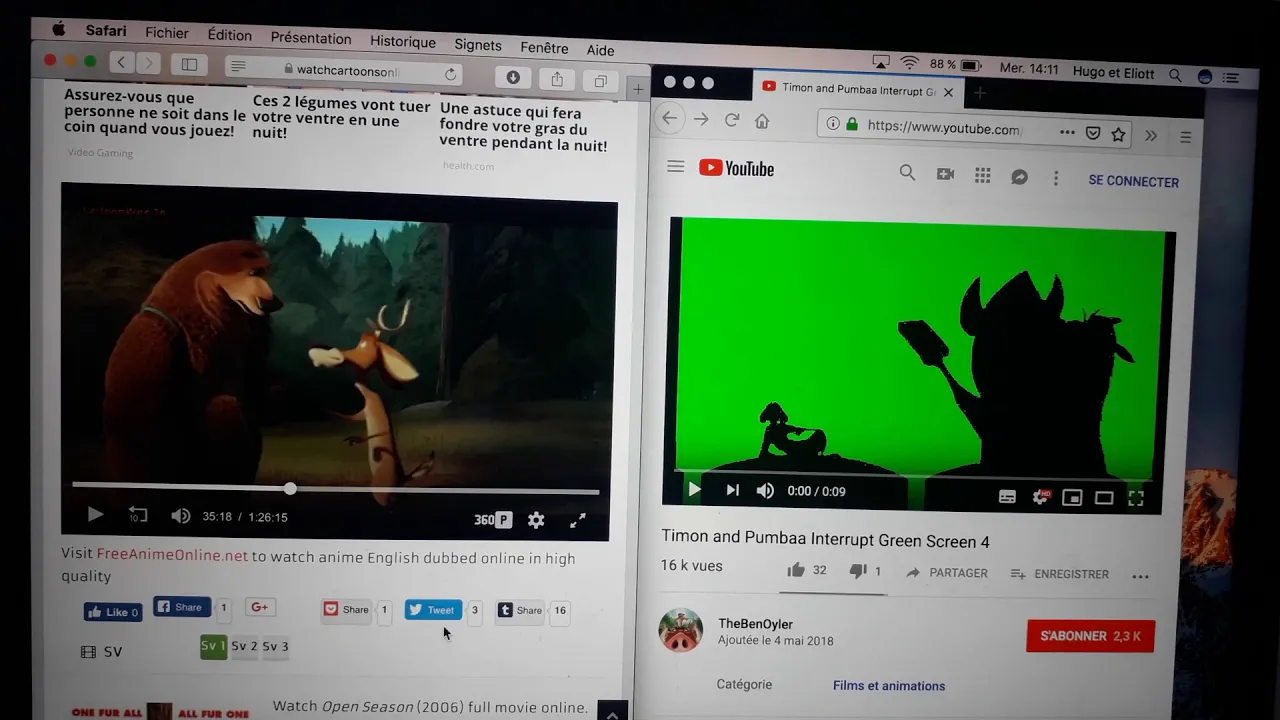Open the Apple menu
1280x720 pixels.
pyautogui.click(x=58, y=28)
